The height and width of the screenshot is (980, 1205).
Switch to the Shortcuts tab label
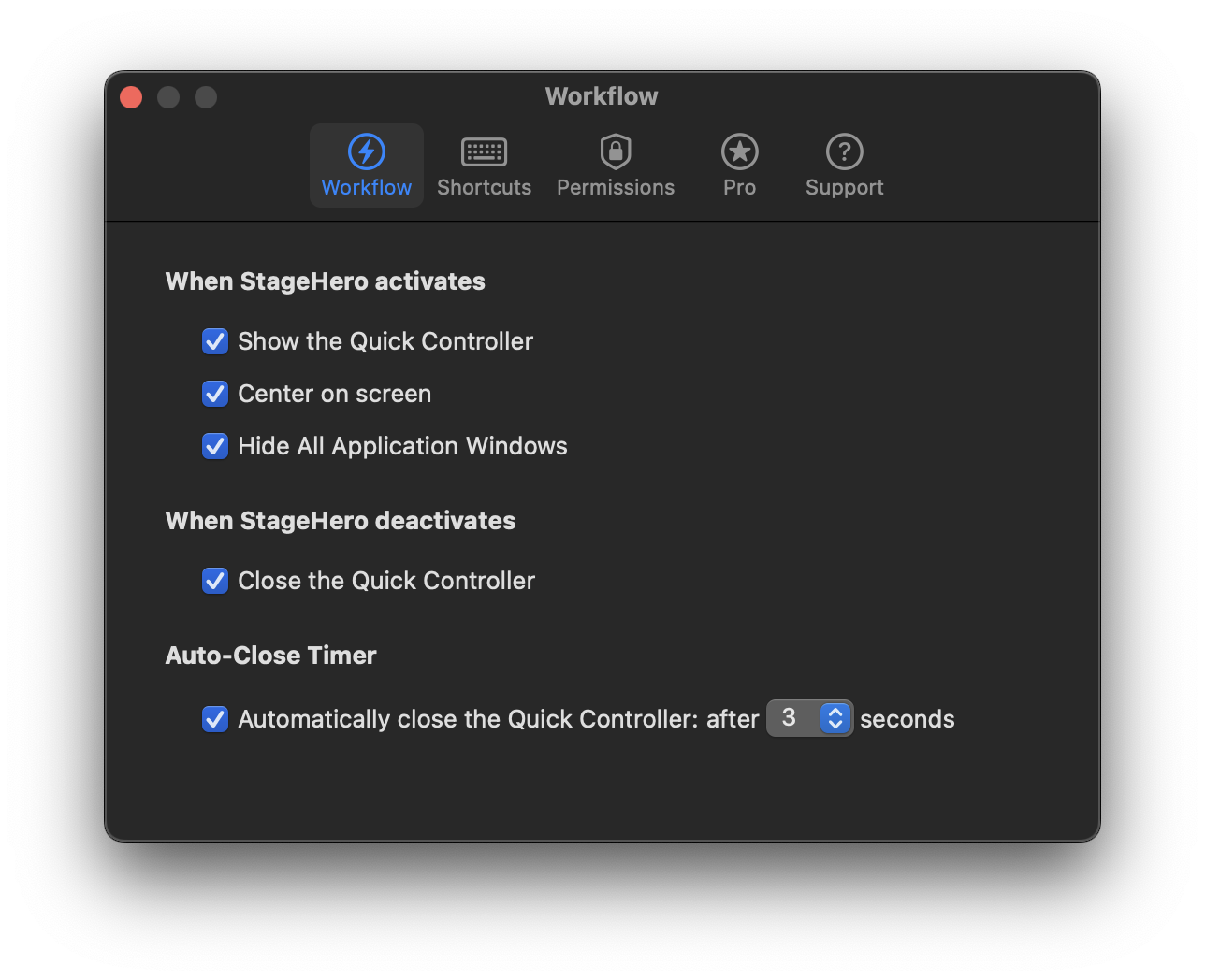pos(484,187)
